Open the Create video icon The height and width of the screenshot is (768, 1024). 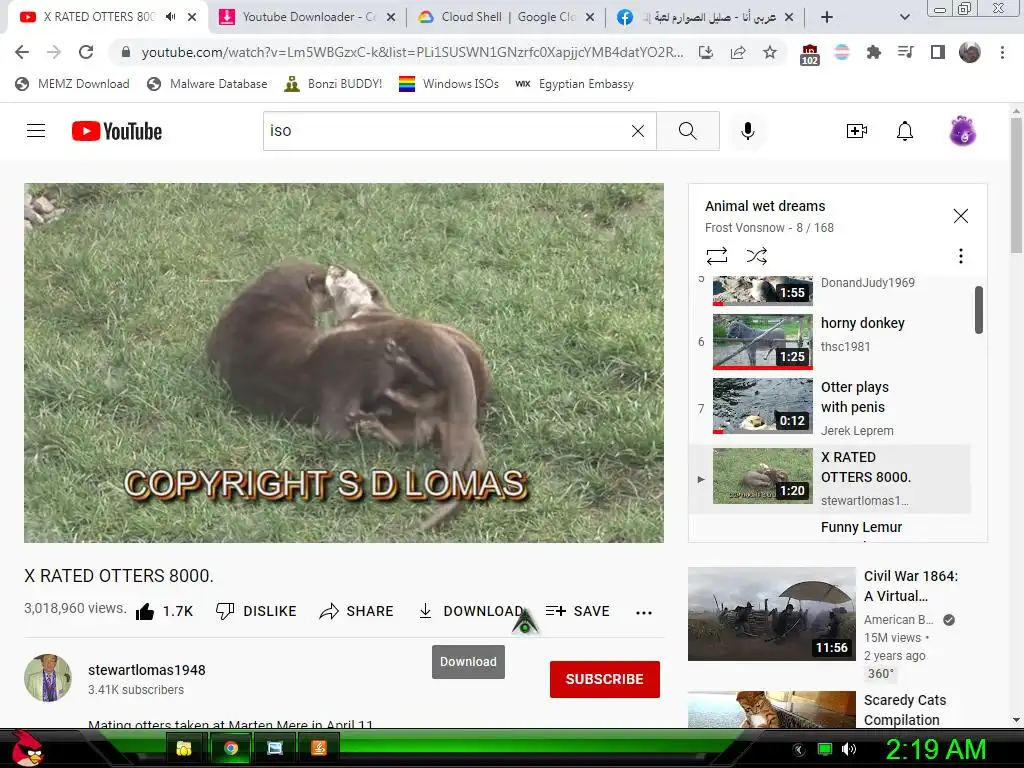click(857, 131)
